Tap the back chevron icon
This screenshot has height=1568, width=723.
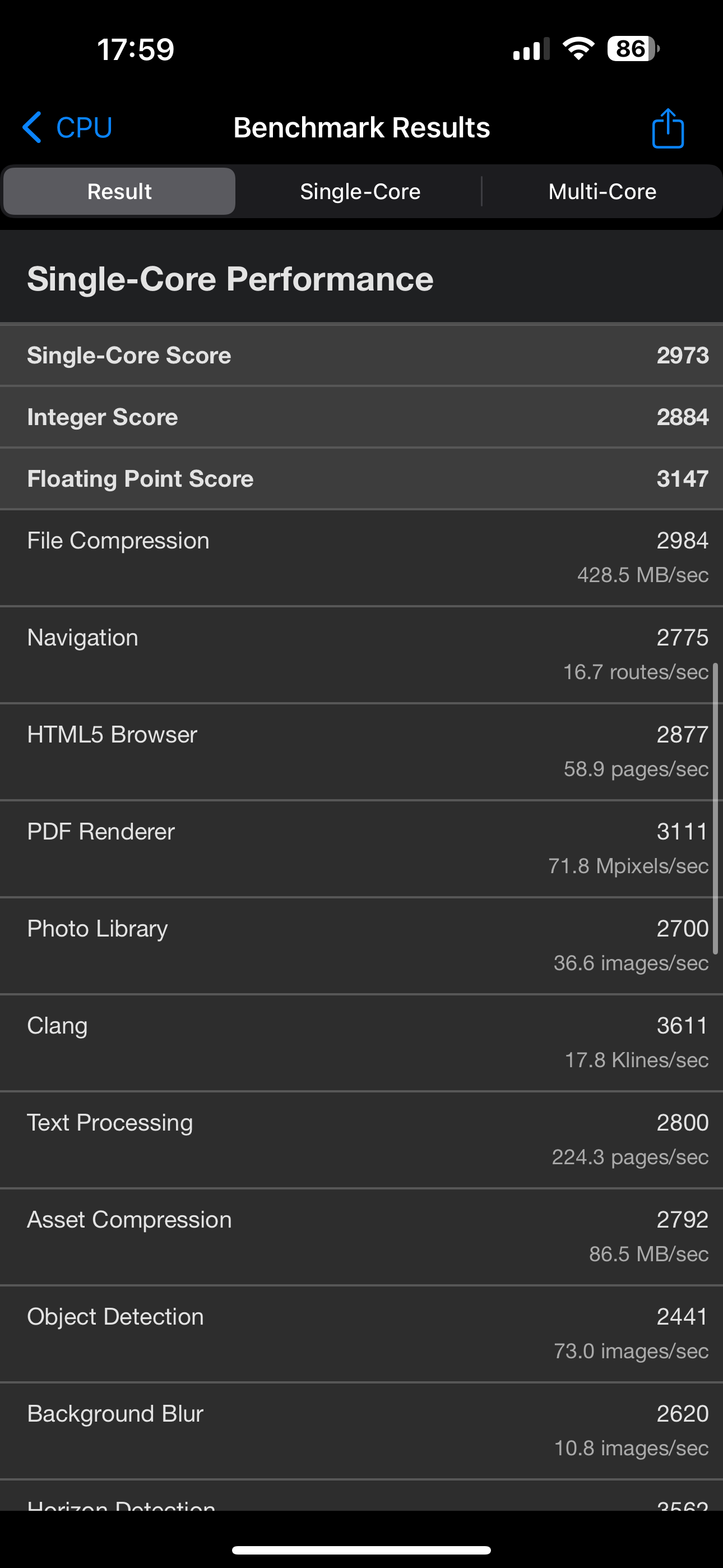(x=33, y=128)
